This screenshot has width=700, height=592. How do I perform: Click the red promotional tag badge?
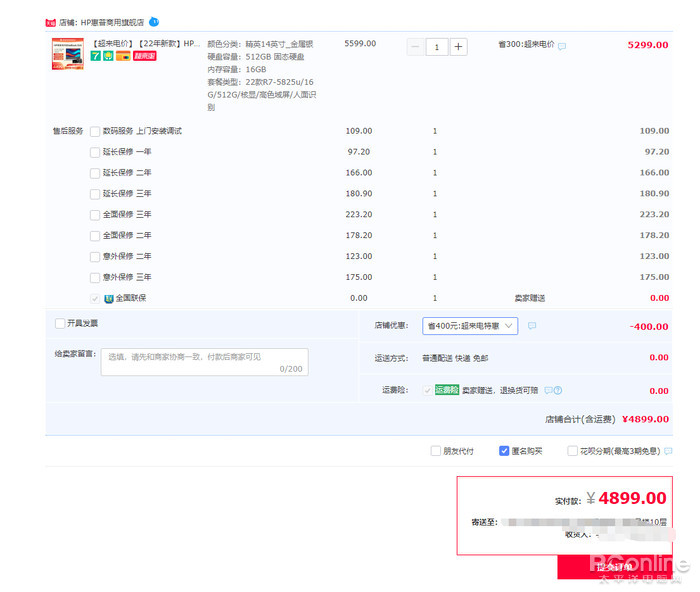coord(145,56)
